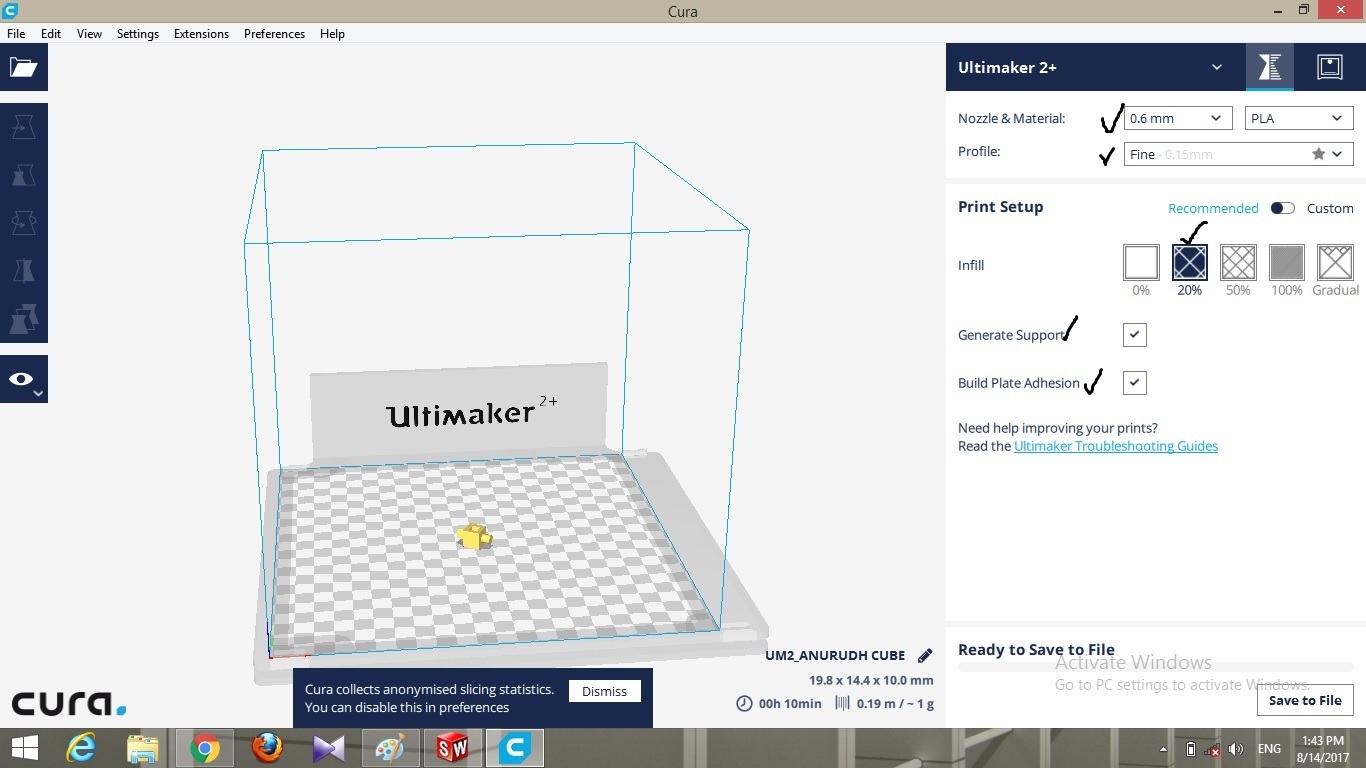Edit model name with the pencil icon
Image resolution: width=1366 pixels, height=768 pixels.
point(923,655)
